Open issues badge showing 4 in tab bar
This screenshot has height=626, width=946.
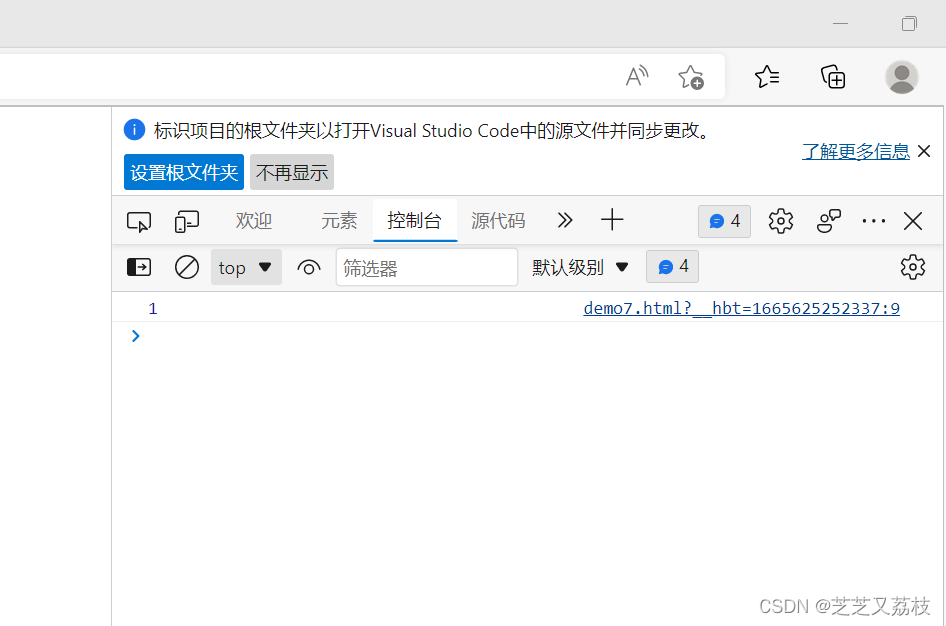pyautogui.click(x=725, y=221)
